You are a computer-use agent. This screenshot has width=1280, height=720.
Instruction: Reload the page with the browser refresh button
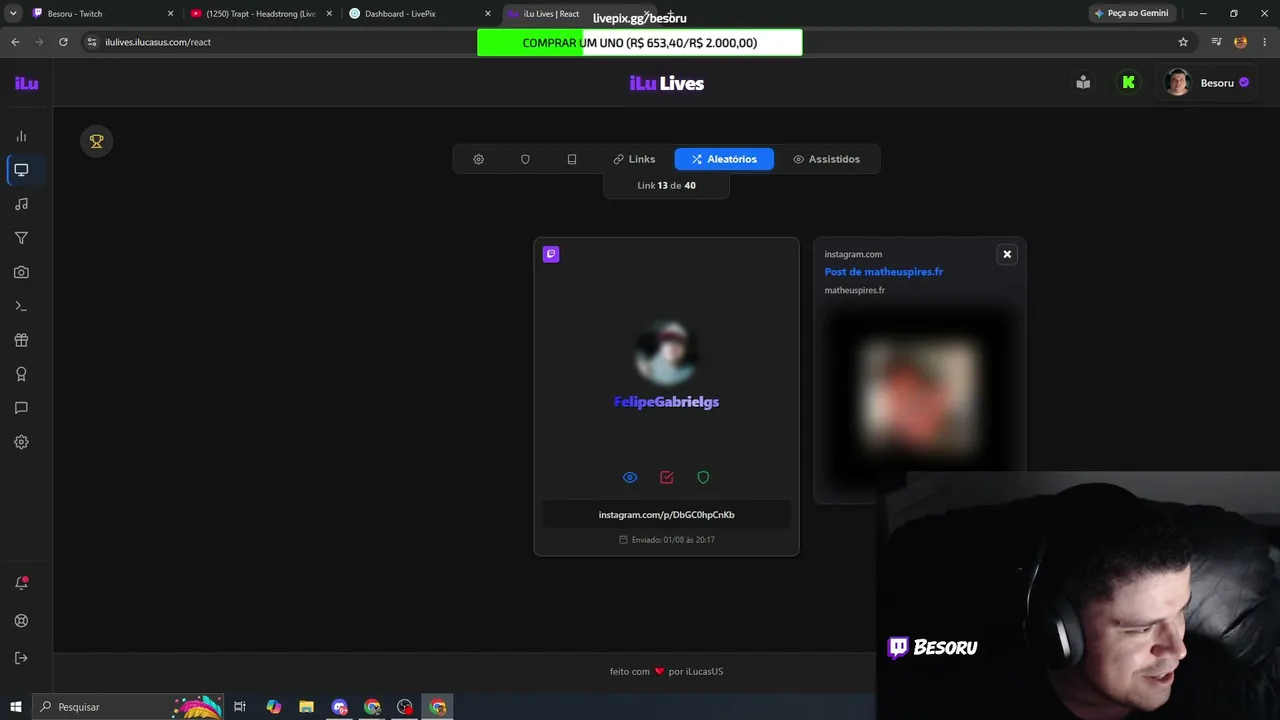coord(63,42)
